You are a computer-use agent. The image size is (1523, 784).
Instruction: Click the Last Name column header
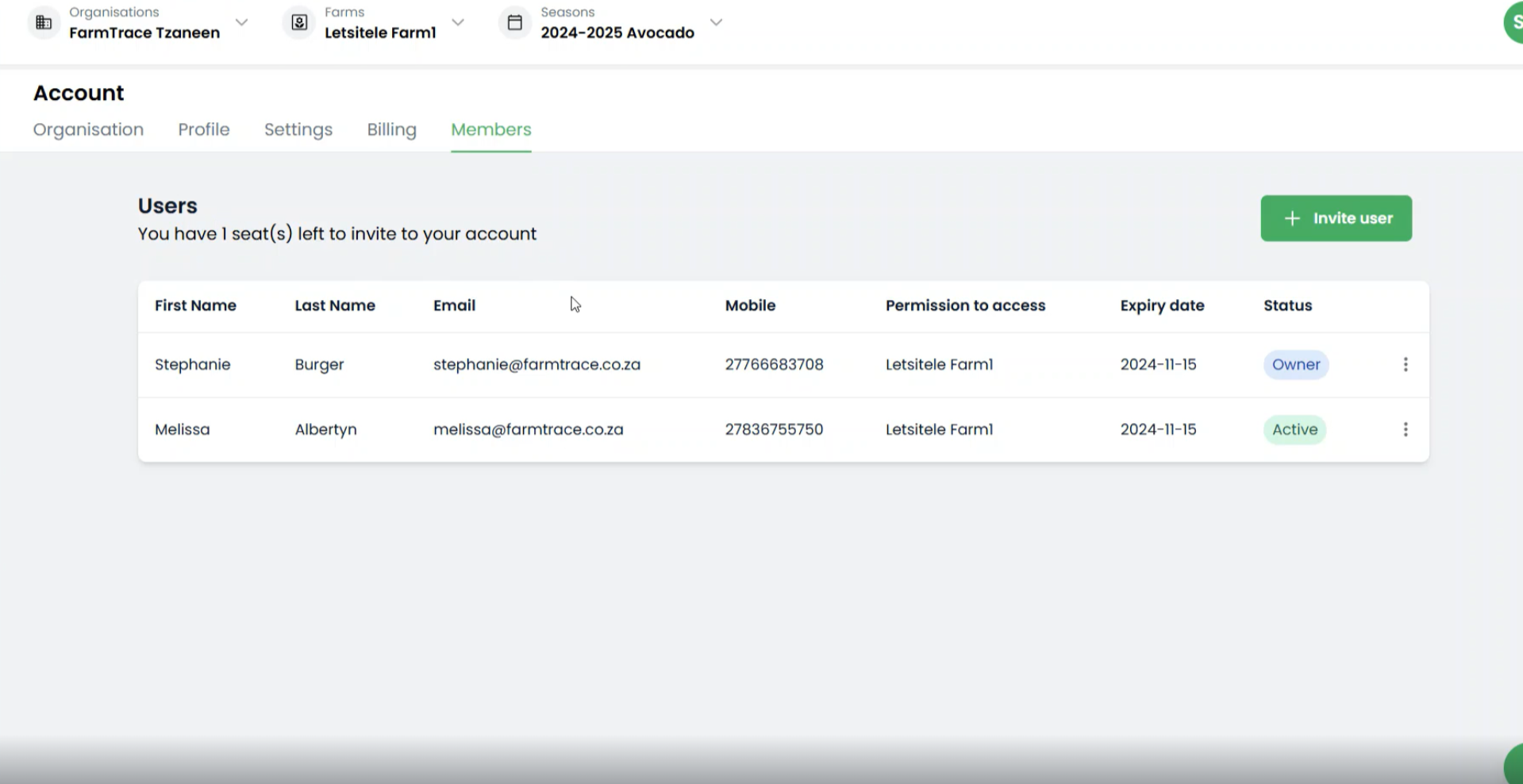coord(335,306)
